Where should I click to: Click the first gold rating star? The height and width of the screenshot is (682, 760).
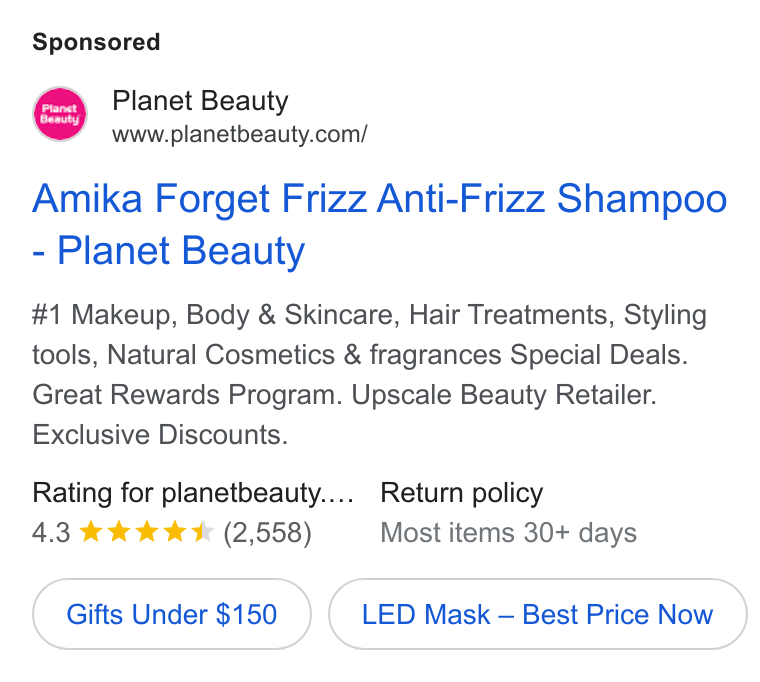[x=91, y=531]
